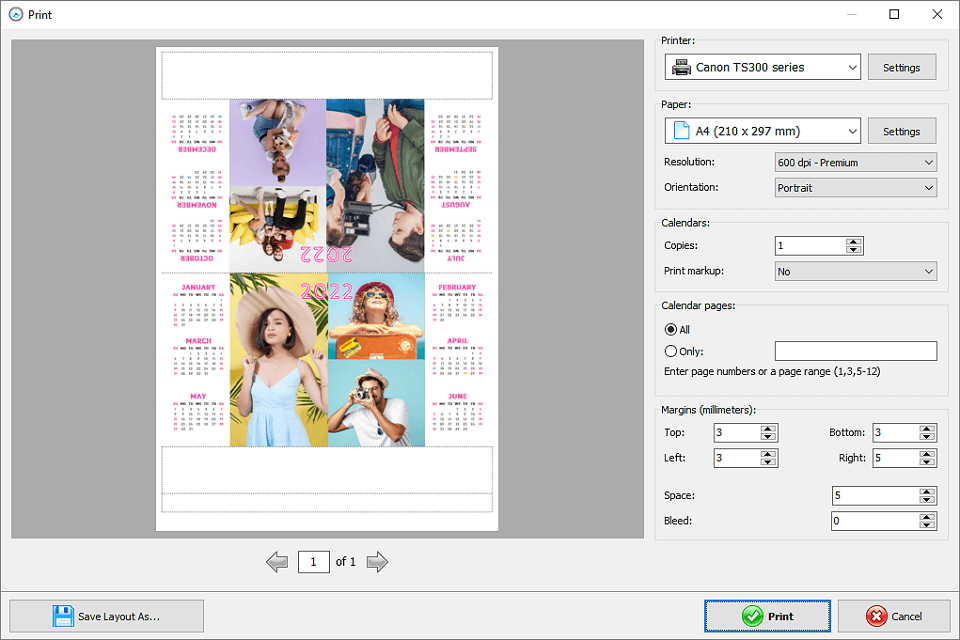Click Settings button next to Paper
960x640 pixels.
coord(902,131)
